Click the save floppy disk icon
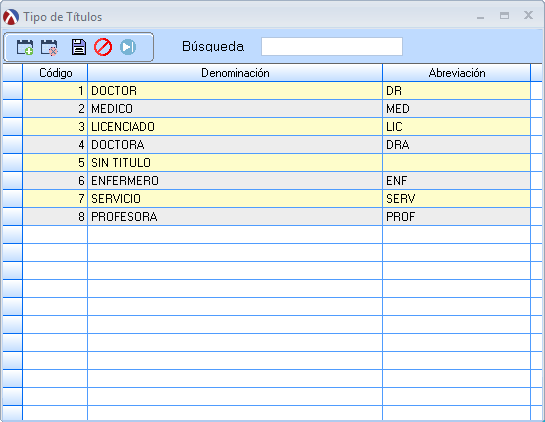 pyautogui.click(x=79, y=47)
